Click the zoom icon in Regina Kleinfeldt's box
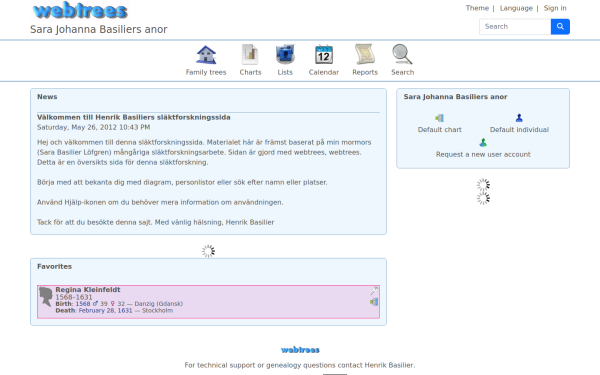600x375 pixels. [374, 291]
